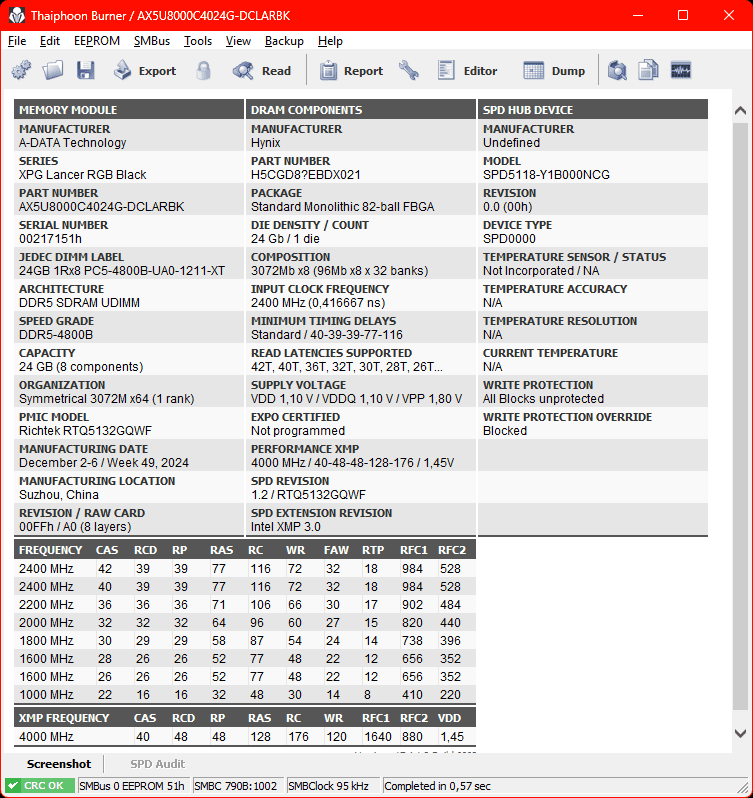The image size is (753, 798).
Task: Click 'Standard Monolithic 82-ball FBGA' package value
Action: point(342,207)
